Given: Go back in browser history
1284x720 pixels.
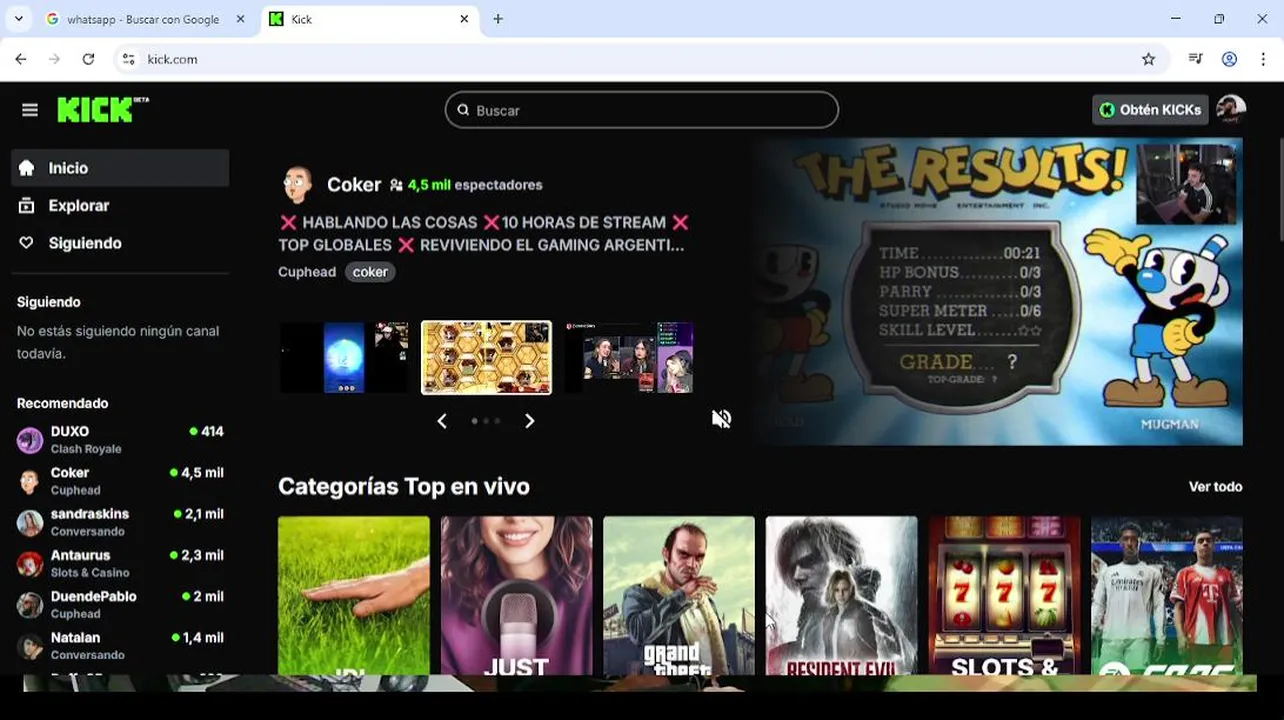Looking at the screenshot, I should [x=21, y=59].
